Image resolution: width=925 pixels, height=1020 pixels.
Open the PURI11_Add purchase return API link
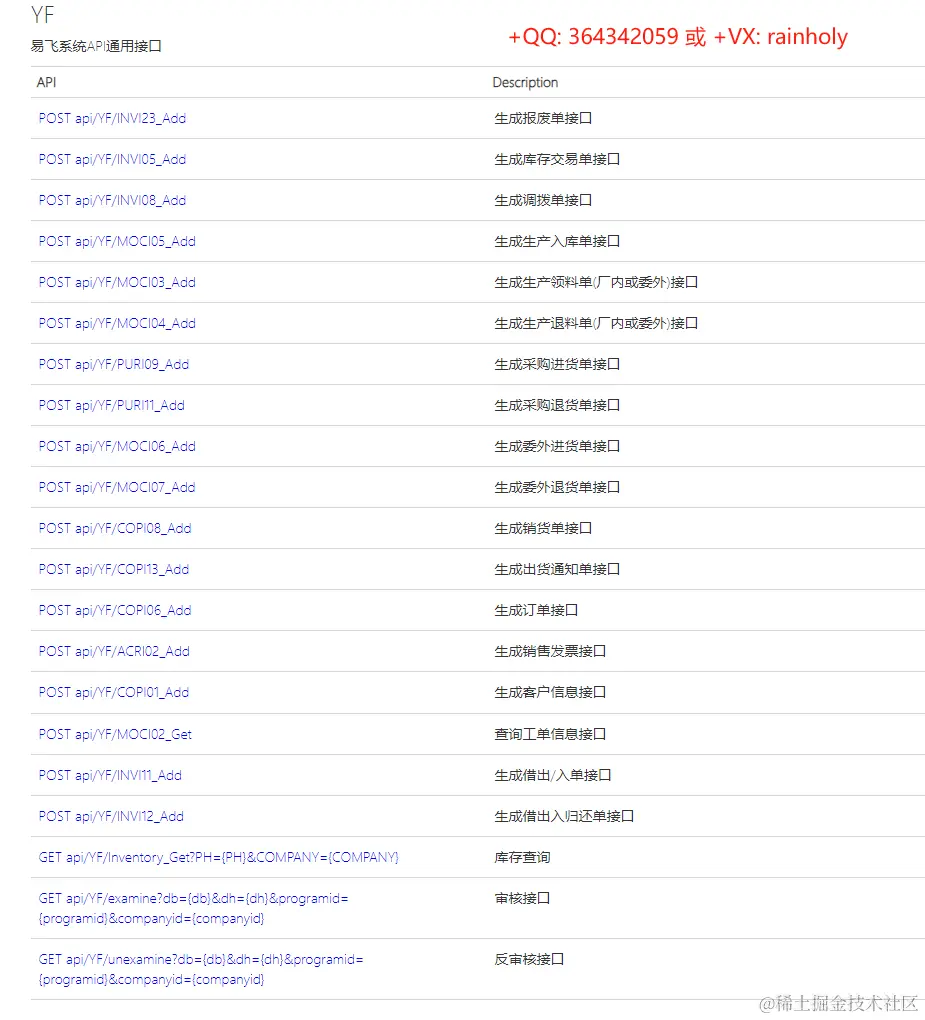click(111, 405)
